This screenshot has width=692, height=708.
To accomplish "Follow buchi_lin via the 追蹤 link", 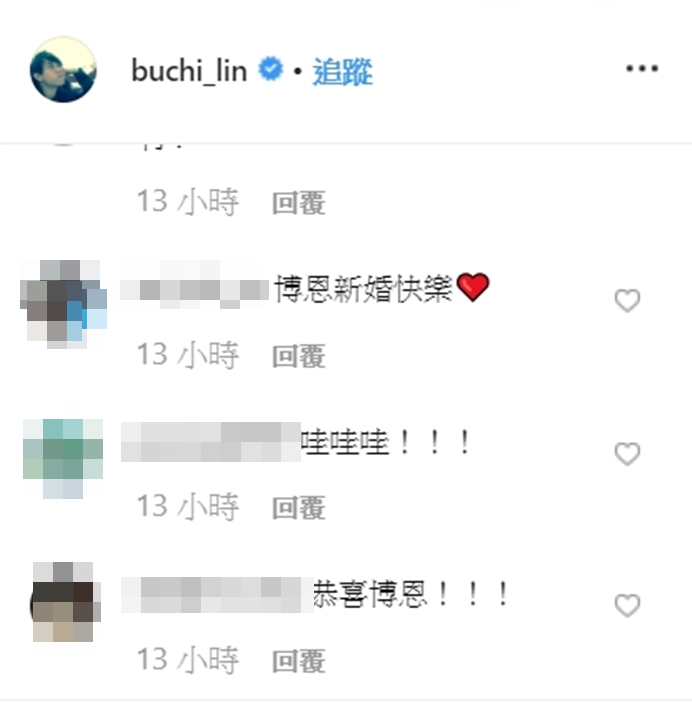I will pos(343,71).
